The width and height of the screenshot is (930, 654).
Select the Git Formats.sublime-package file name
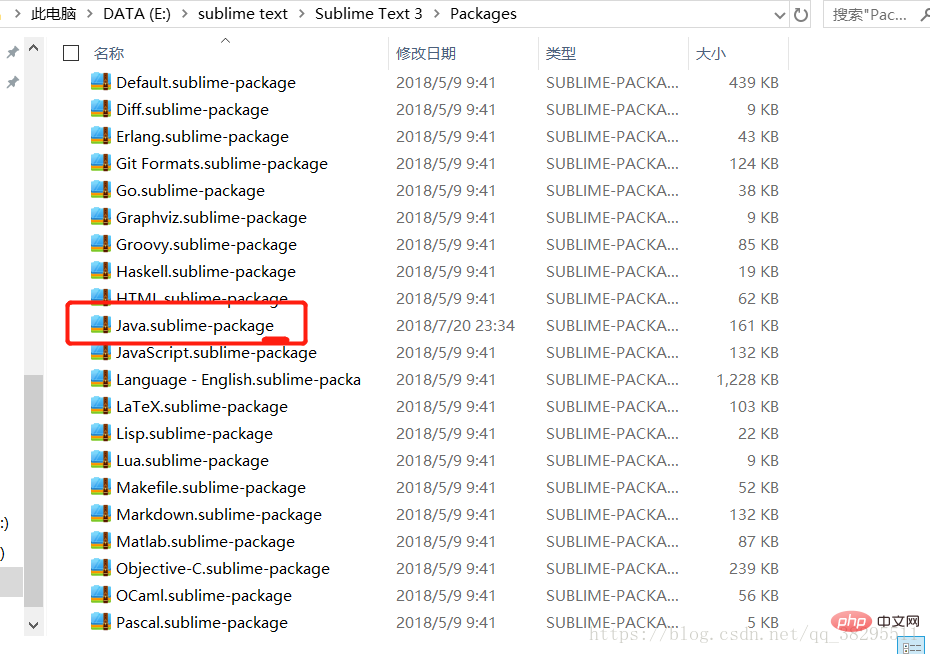point(222,164)
